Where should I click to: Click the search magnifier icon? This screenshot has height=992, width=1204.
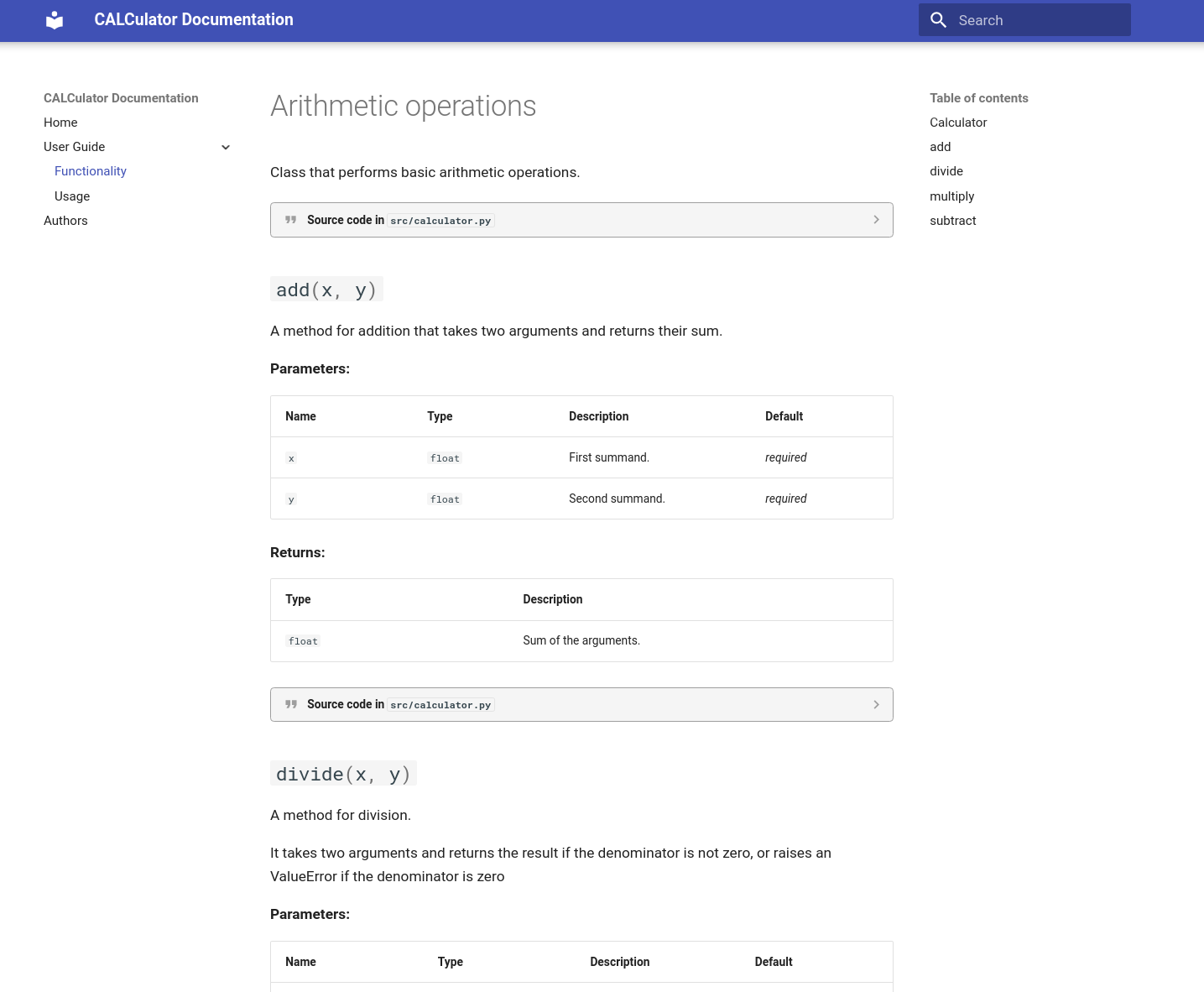pos(938,20)
